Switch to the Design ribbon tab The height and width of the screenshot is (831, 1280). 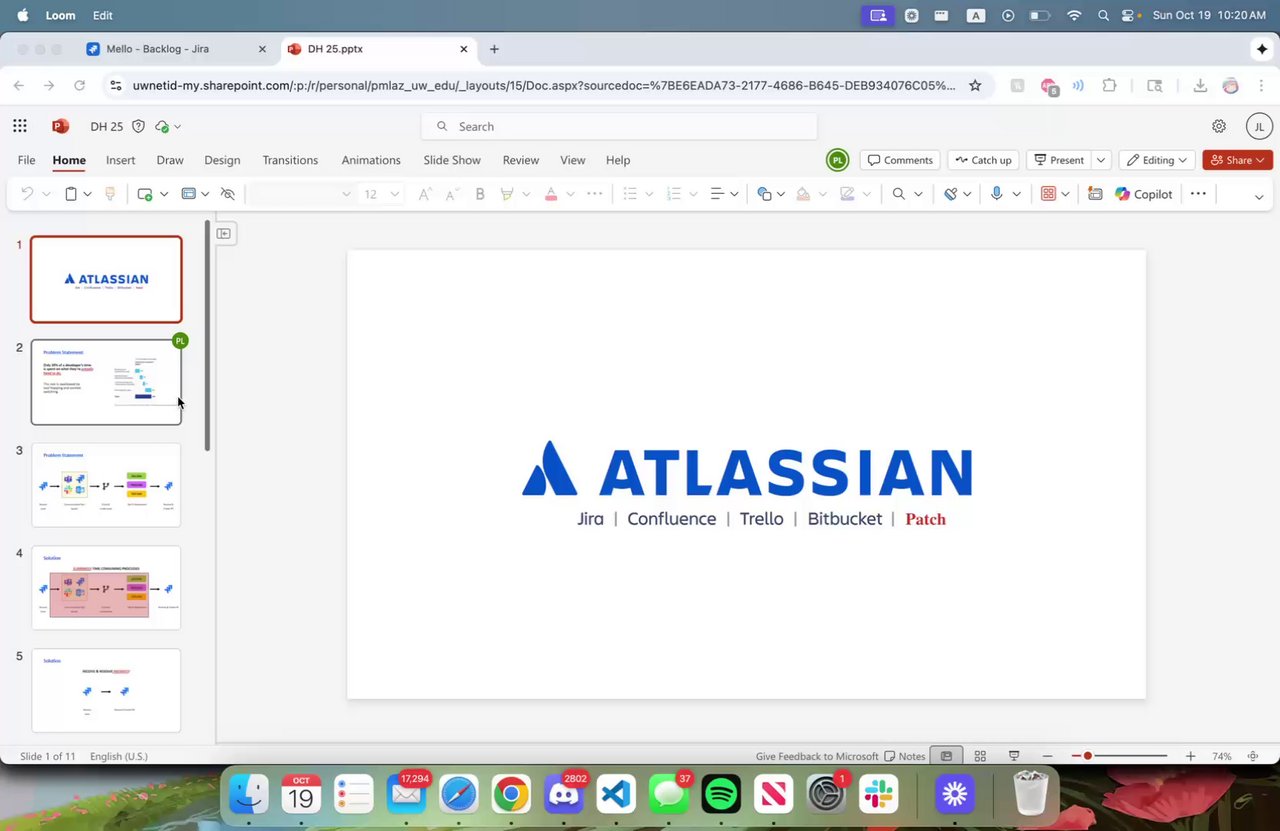[222, 160]
